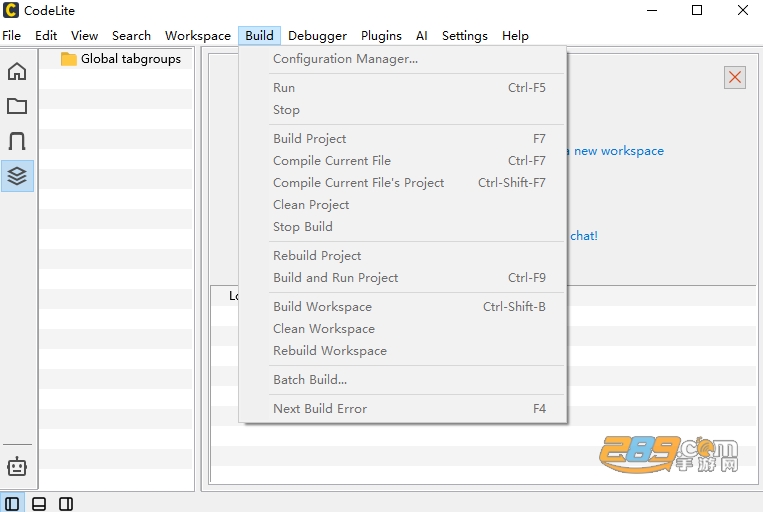Close the welcome page with red X
The width and height of the screenshot is (763, 512).
point(735,77)
